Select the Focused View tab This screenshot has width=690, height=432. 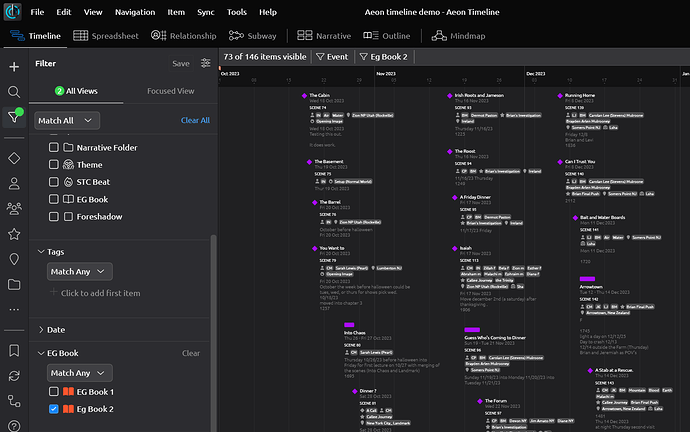click(170, 91)
